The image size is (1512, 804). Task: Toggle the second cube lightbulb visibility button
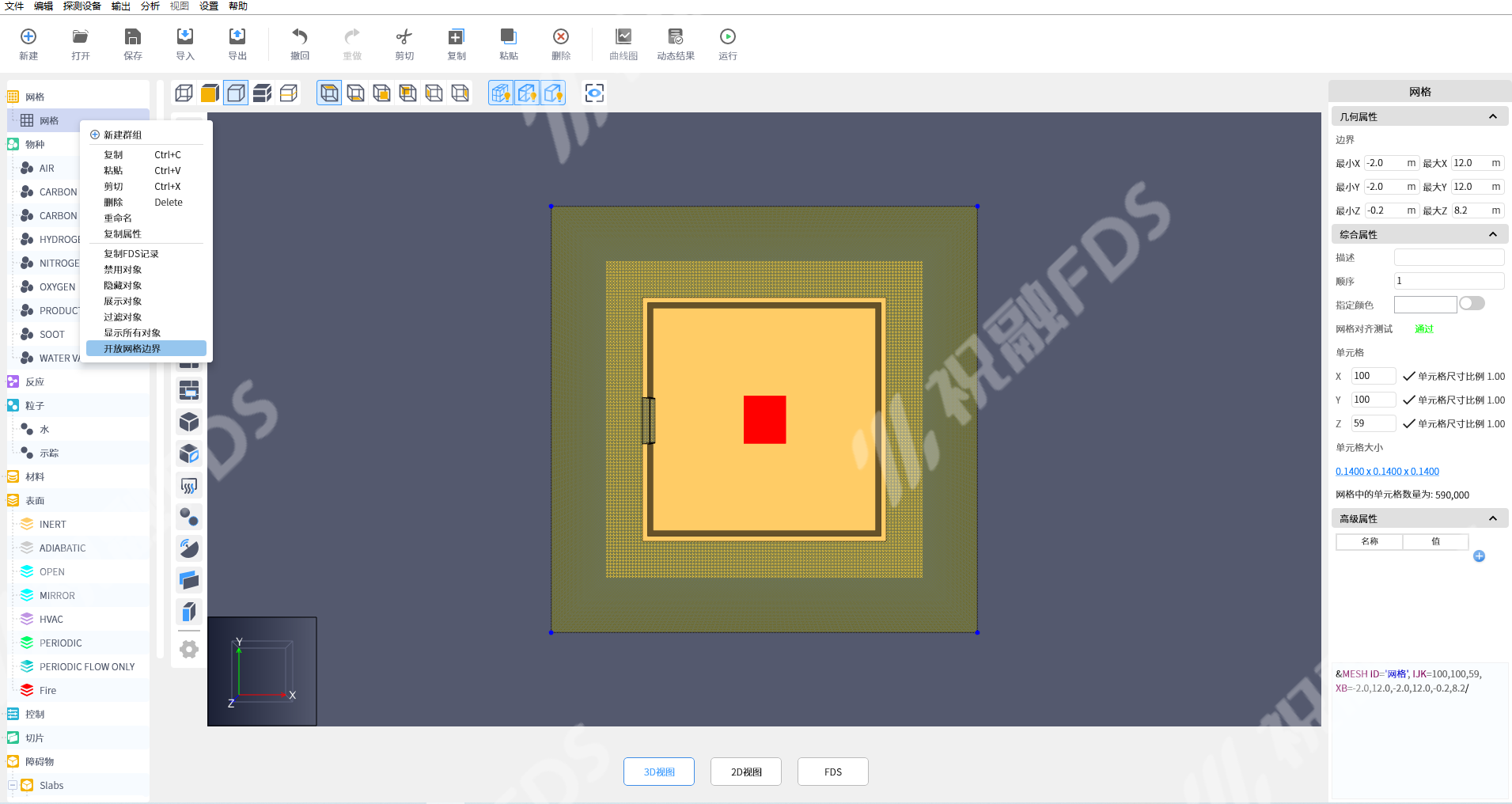pyautogui.click(x=527, y=93)
